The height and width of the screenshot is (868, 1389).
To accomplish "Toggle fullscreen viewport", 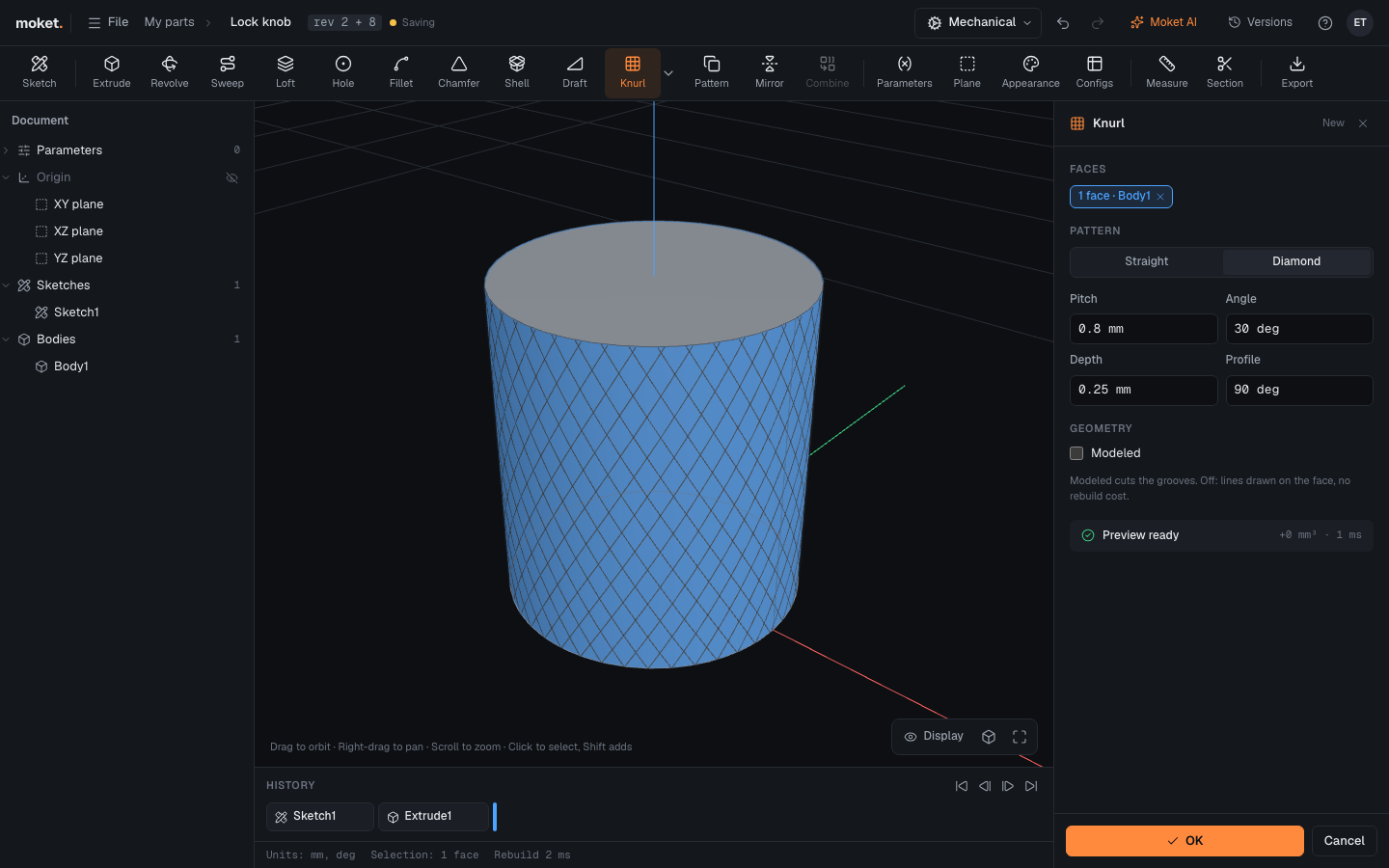I will (1020, 737).
